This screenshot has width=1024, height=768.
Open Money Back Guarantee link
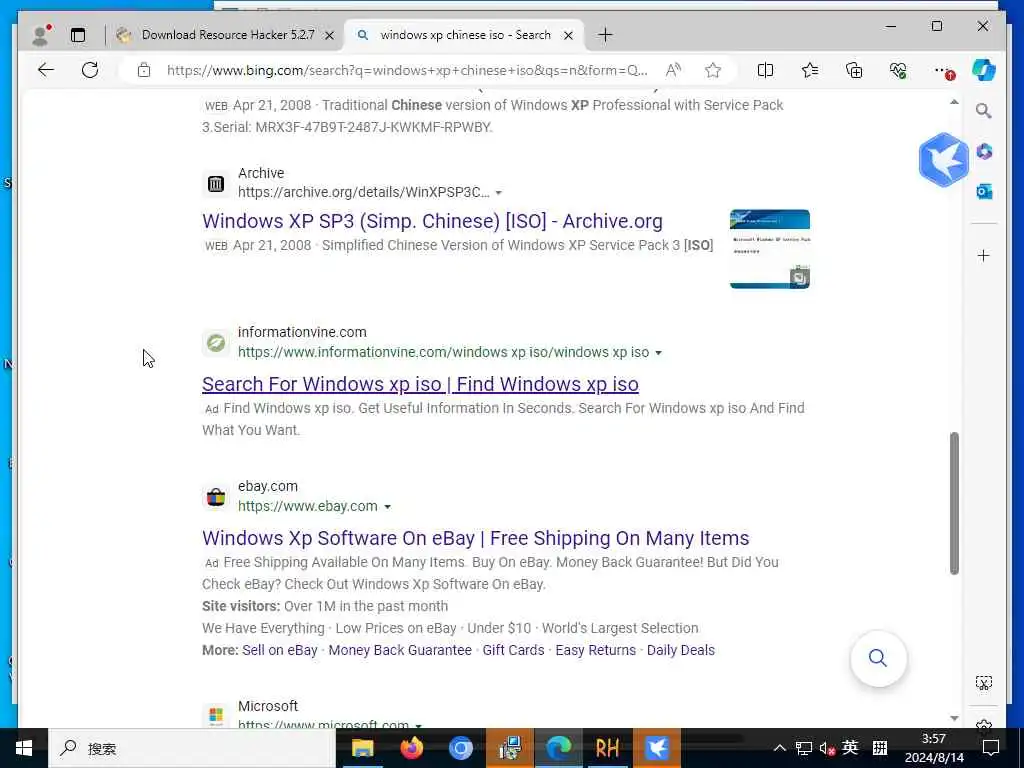pyautogui.click(x=400, y=650)
